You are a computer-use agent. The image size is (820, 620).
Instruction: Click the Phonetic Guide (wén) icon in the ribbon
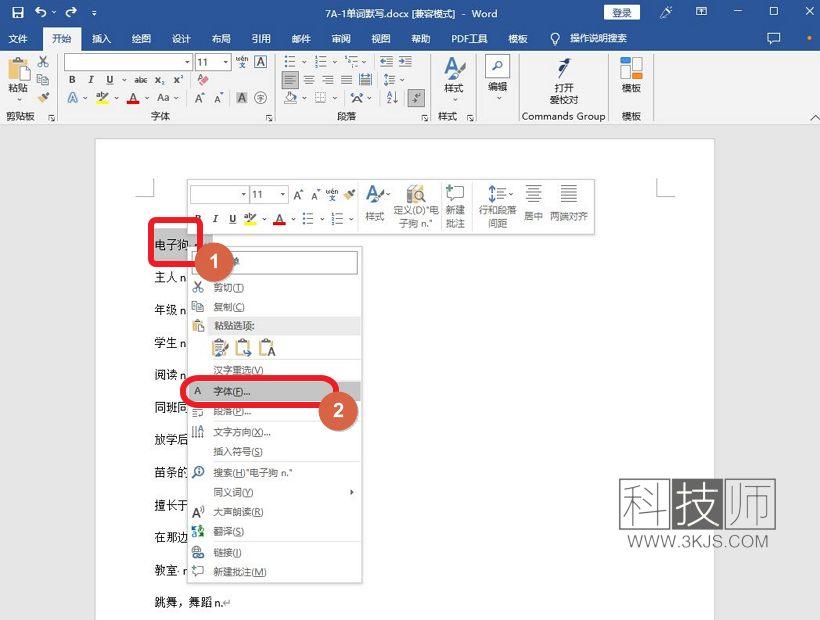tap(242, 62)
